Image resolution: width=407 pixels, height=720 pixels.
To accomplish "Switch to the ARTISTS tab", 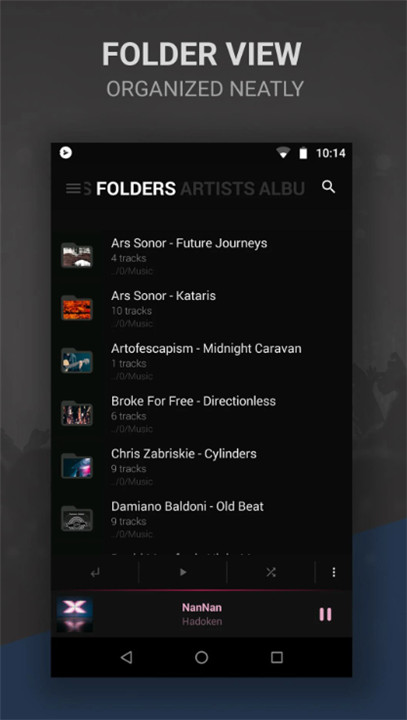I will pyautogui.click(x=218, y=188).
